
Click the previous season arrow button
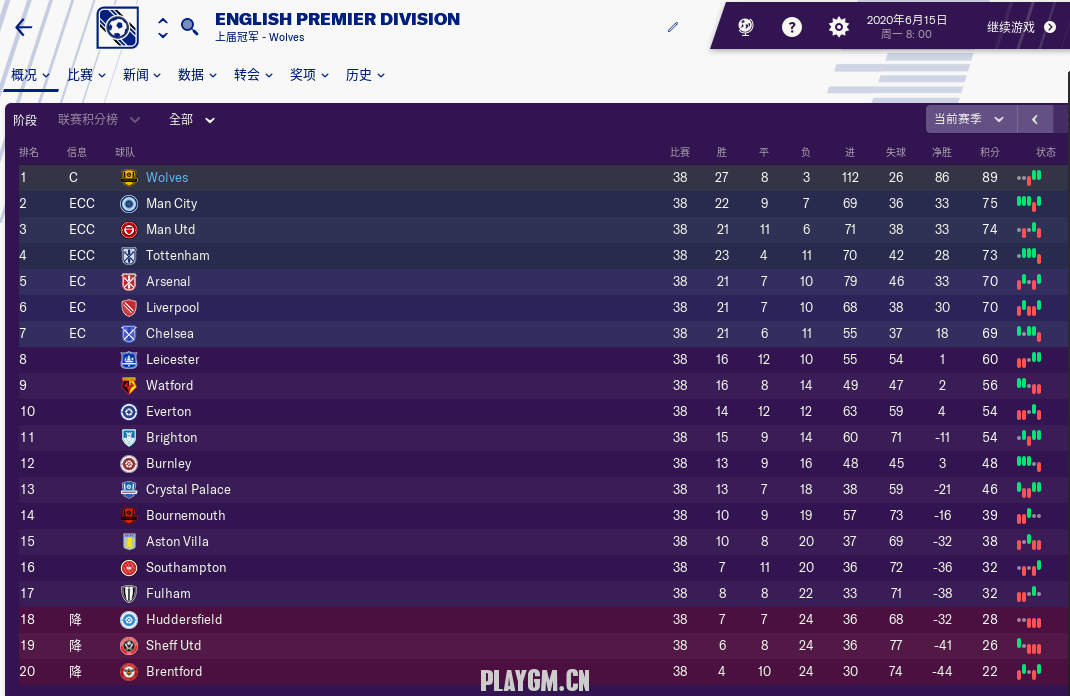[1035, 120]
